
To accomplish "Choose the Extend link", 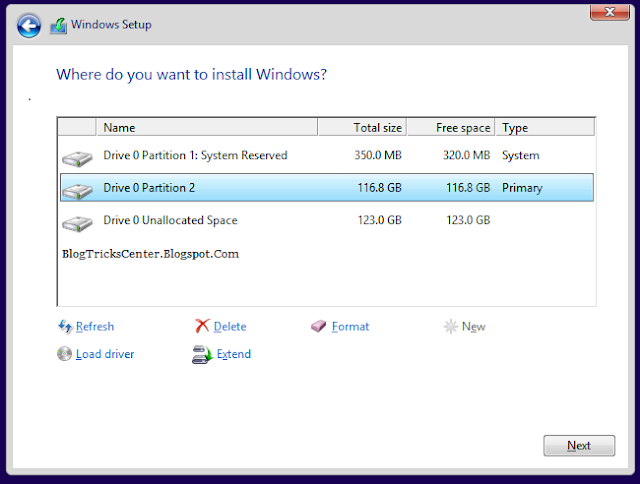I will click(233, 354).
